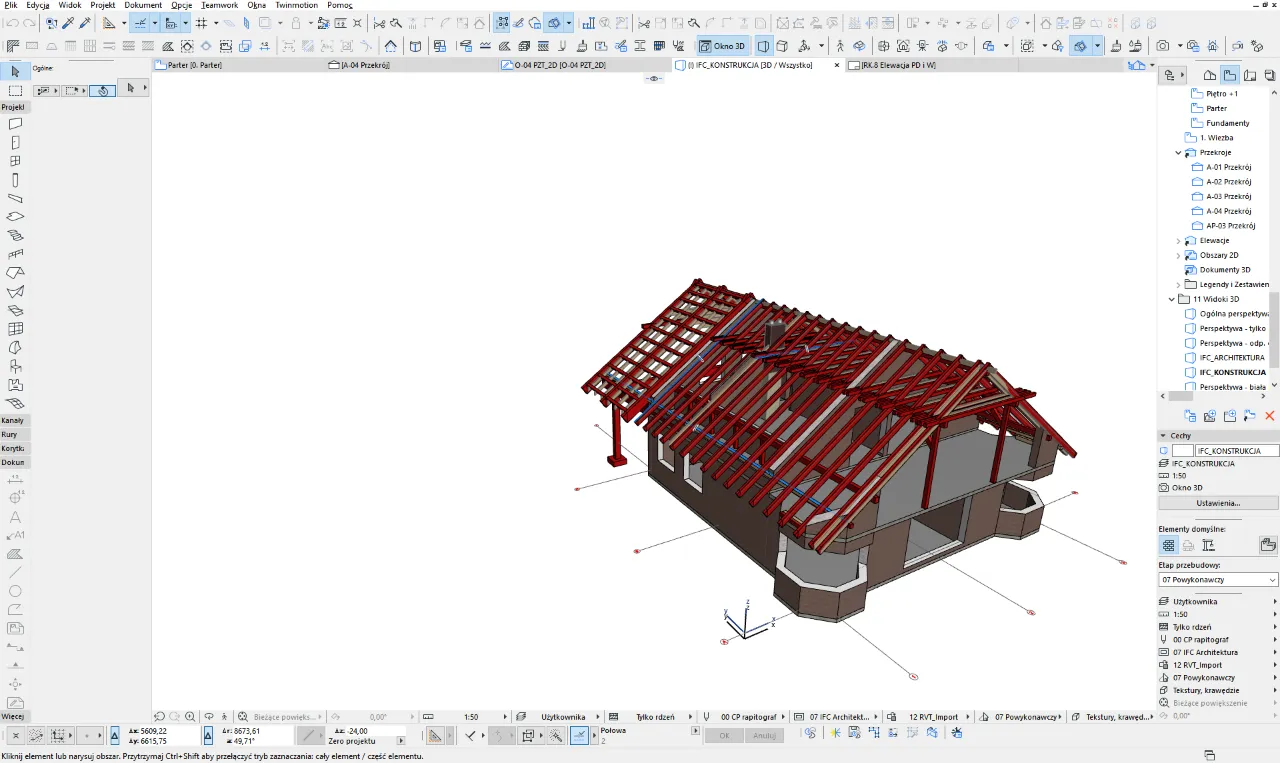Toggle the grid snap hash icon
Screen dimensions: 1280x763
pos(202,22)
